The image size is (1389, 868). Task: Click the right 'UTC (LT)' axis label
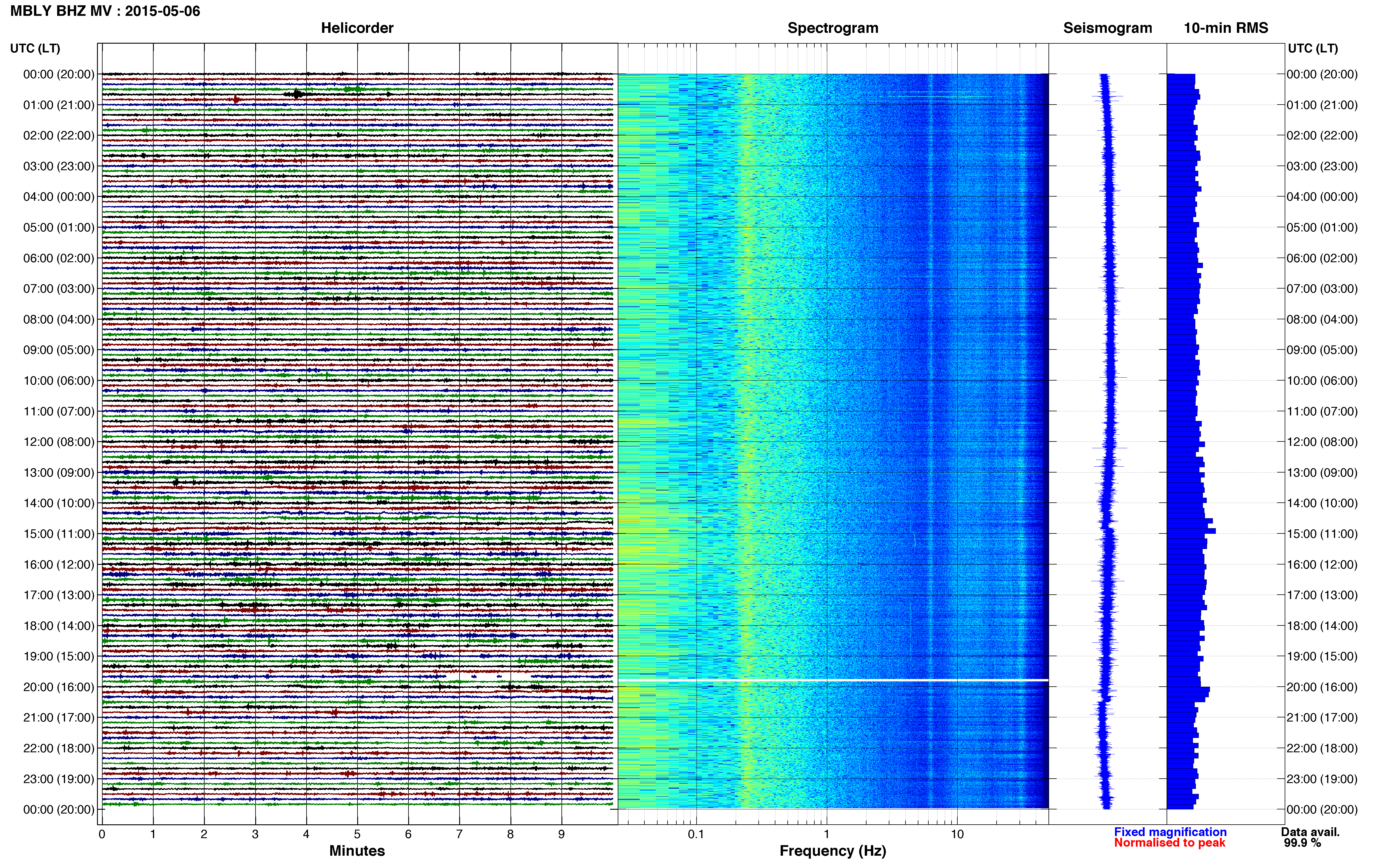pos(1313,48)
